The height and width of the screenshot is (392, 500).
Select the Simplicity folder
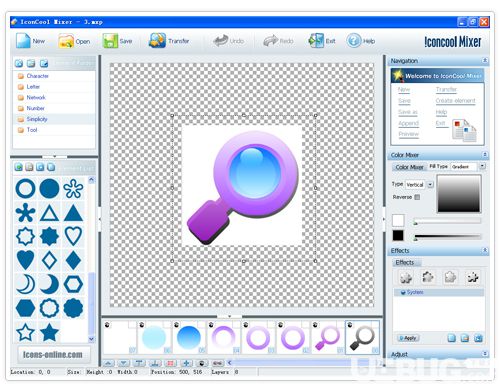37,119
